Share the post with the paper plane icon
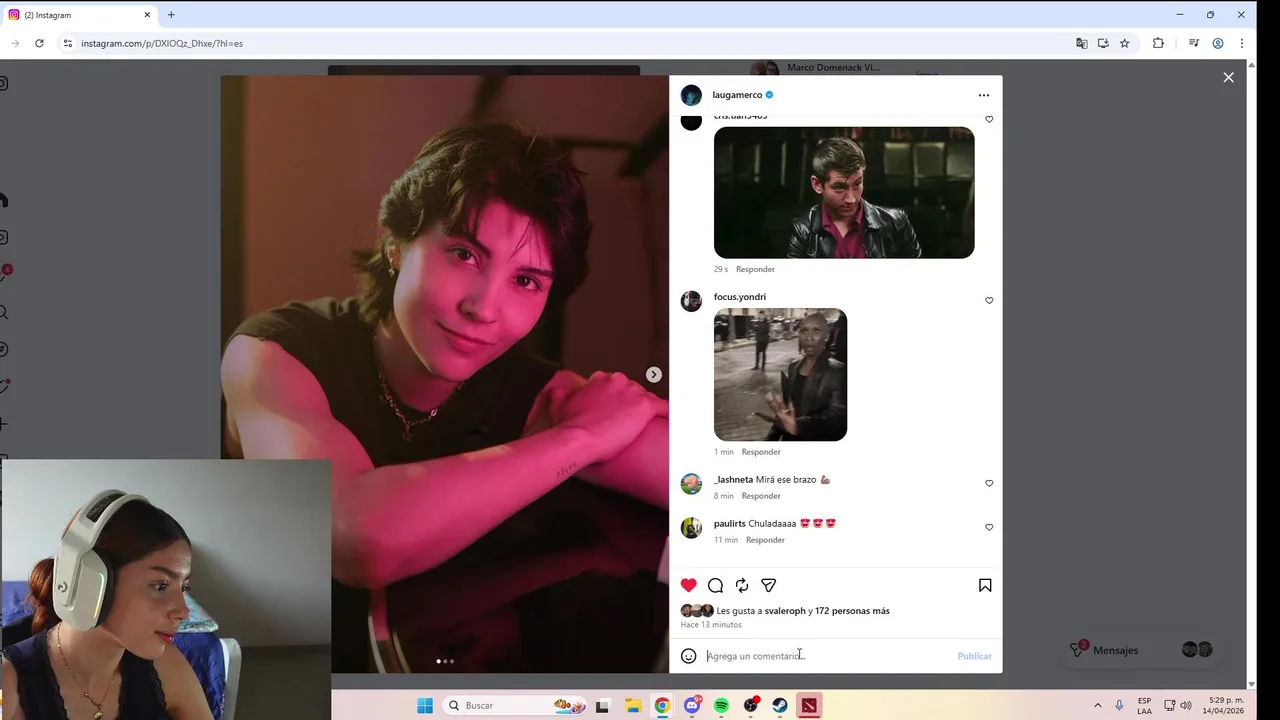The width and height of the screenshot is (1280, 720). click(769, 585)
